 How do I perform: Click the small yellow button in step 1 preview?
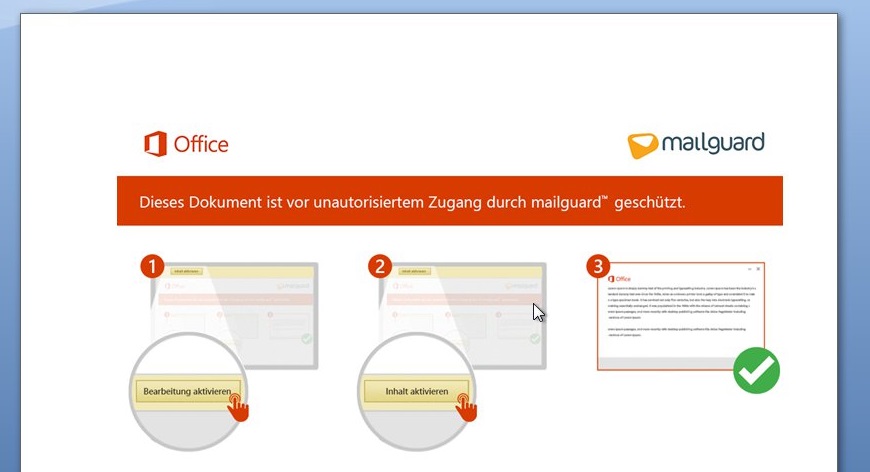click(187, 271)
